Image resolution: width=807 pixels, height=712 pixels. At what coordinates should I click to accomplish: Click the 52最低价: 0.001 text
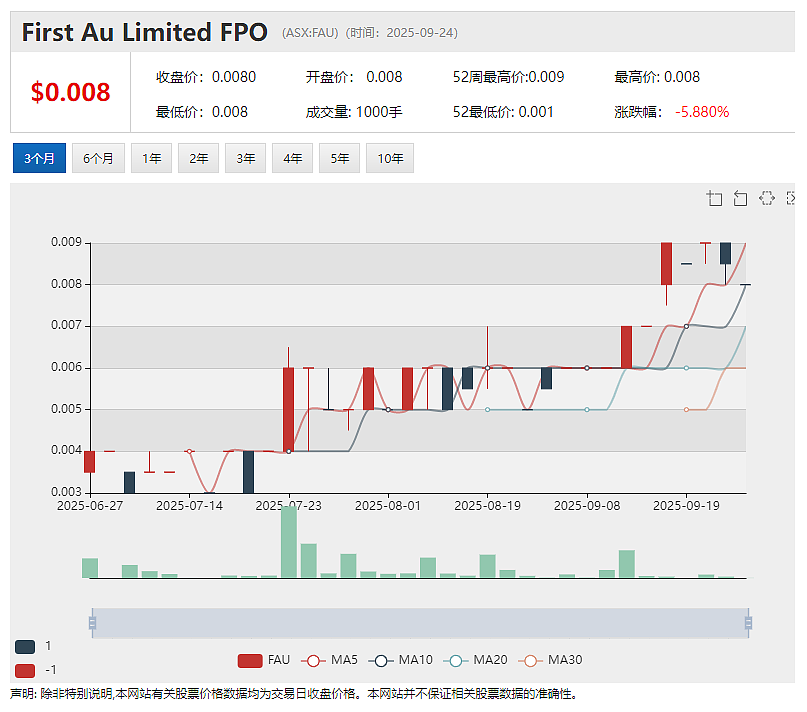click(503, 112)
